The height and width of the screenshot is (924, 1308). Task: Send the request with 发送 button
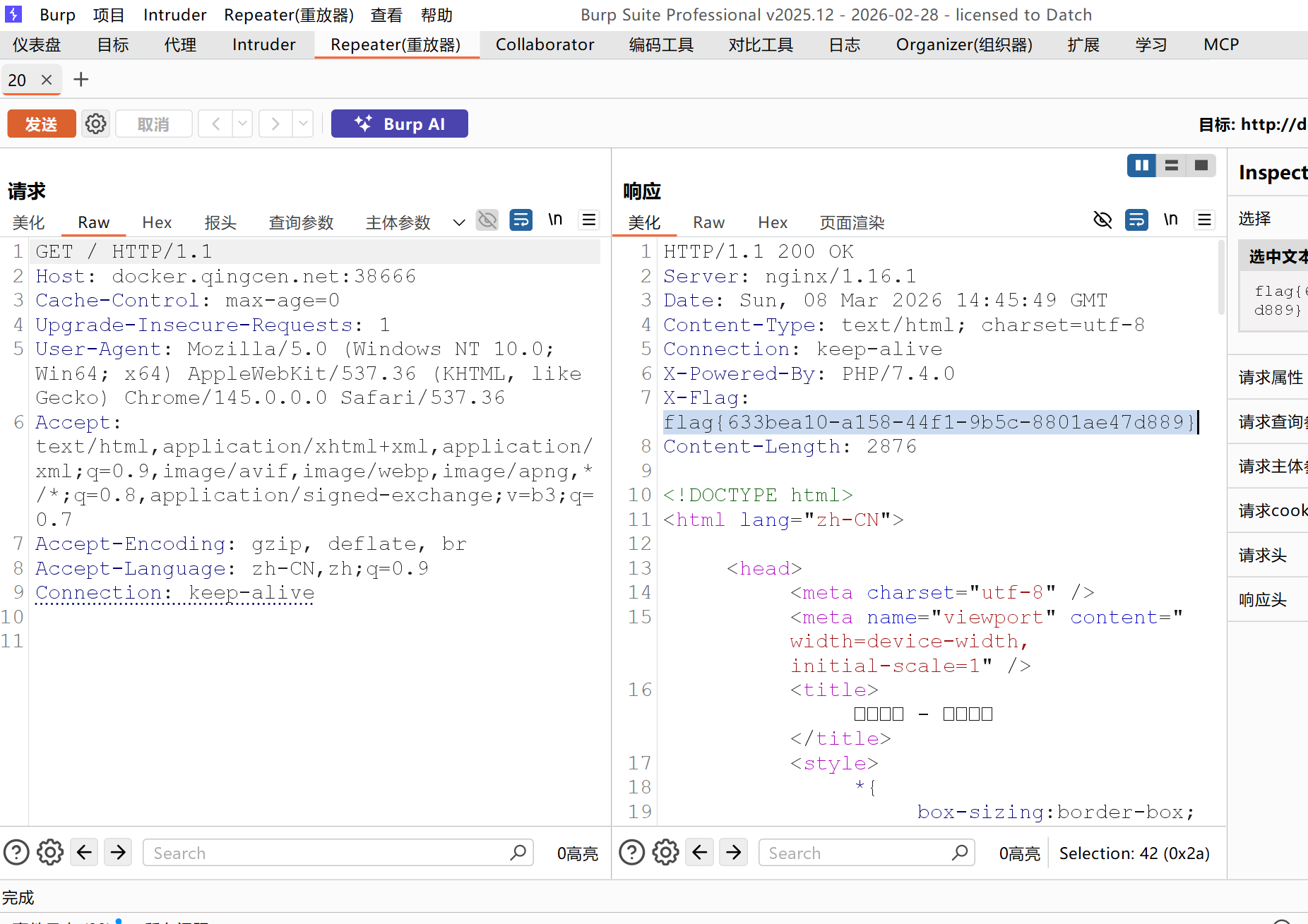tap(42, 124)
